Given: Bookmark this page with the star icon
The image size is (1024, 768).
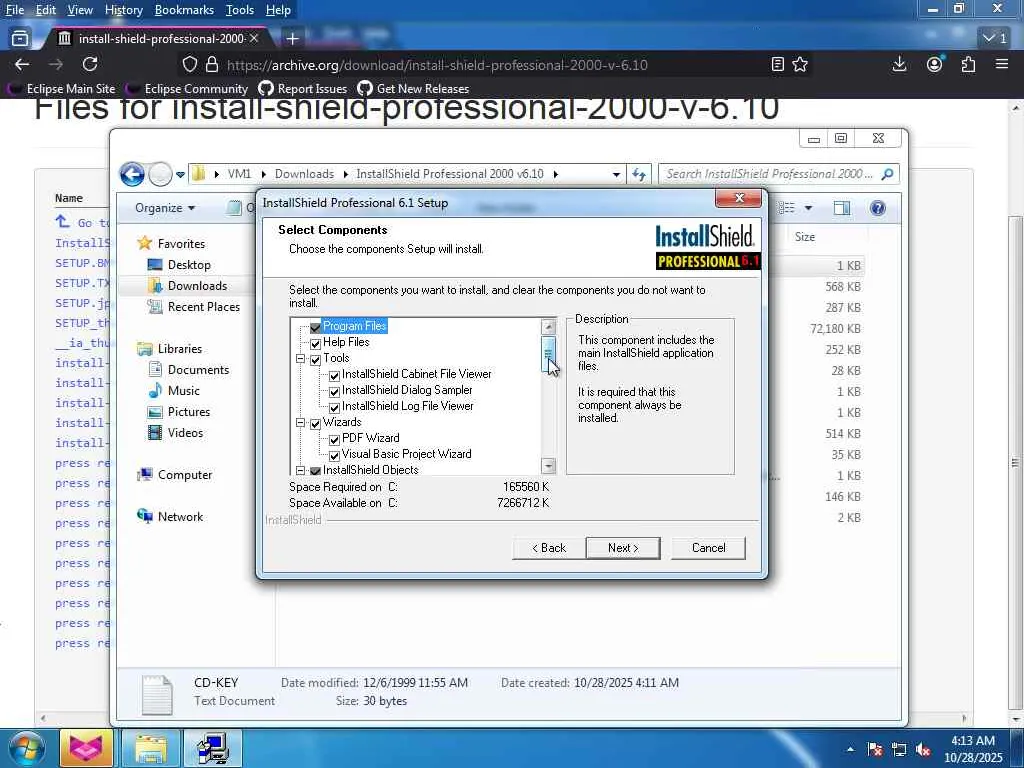Looking at the screenshot, I should [x=800, y=64].
